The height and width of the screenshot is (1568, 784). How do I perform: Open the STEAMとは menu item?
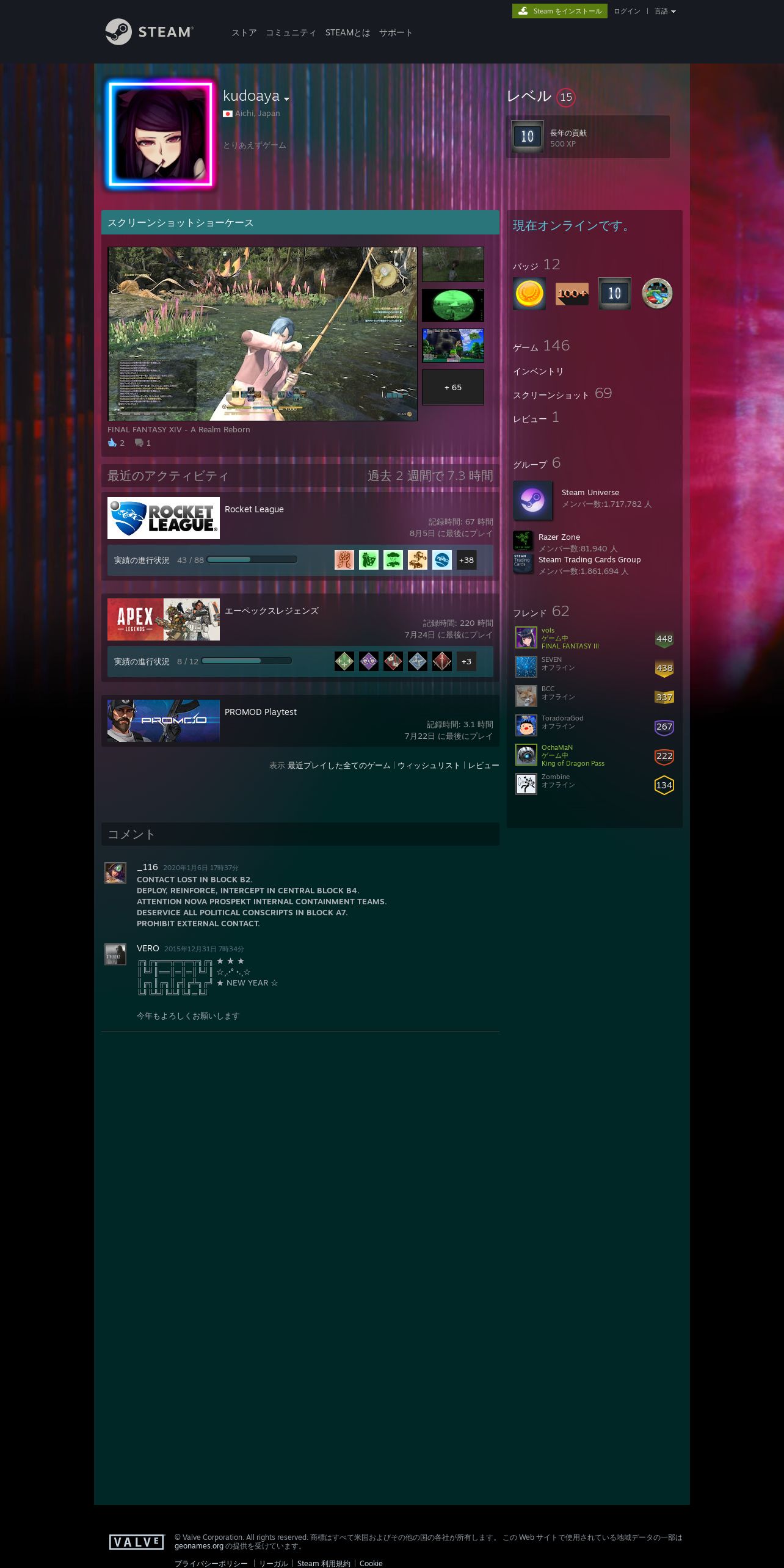click(x=348, y=33)
